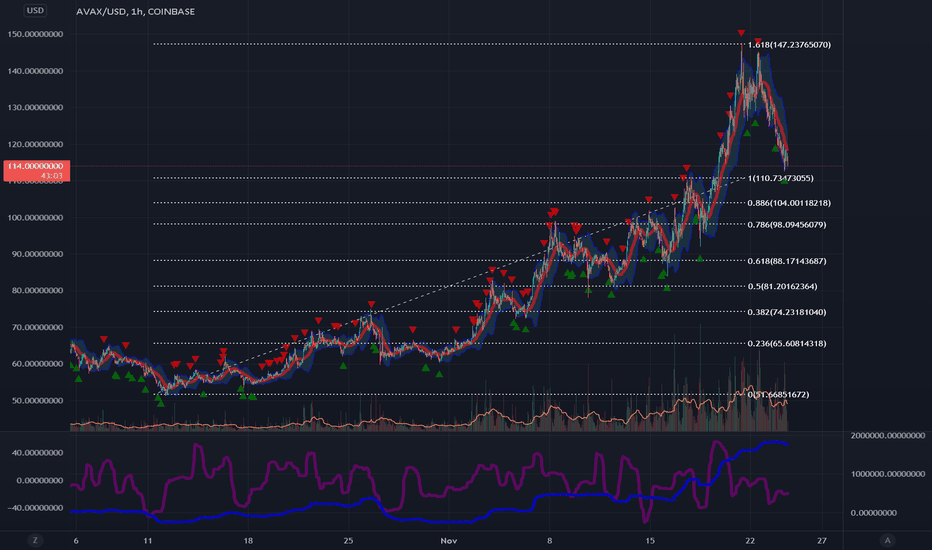The width and height of the screenshot is (932, 550).
Task: Click the Z timezone button
Action: pos(35,540)
